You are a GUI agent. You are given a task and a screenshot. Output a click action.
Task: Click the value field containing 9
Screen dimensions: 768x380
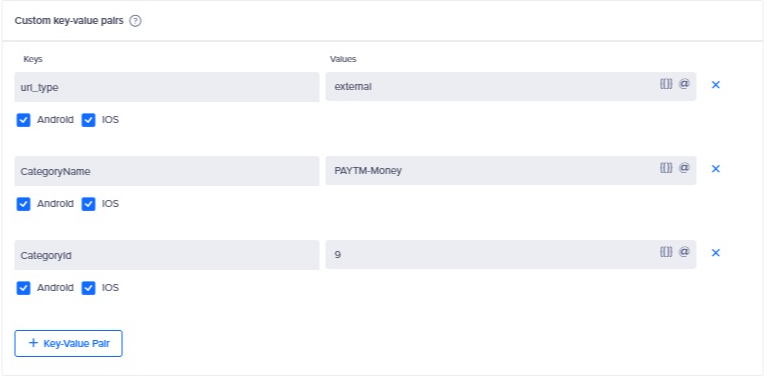[x=511, y=255]
